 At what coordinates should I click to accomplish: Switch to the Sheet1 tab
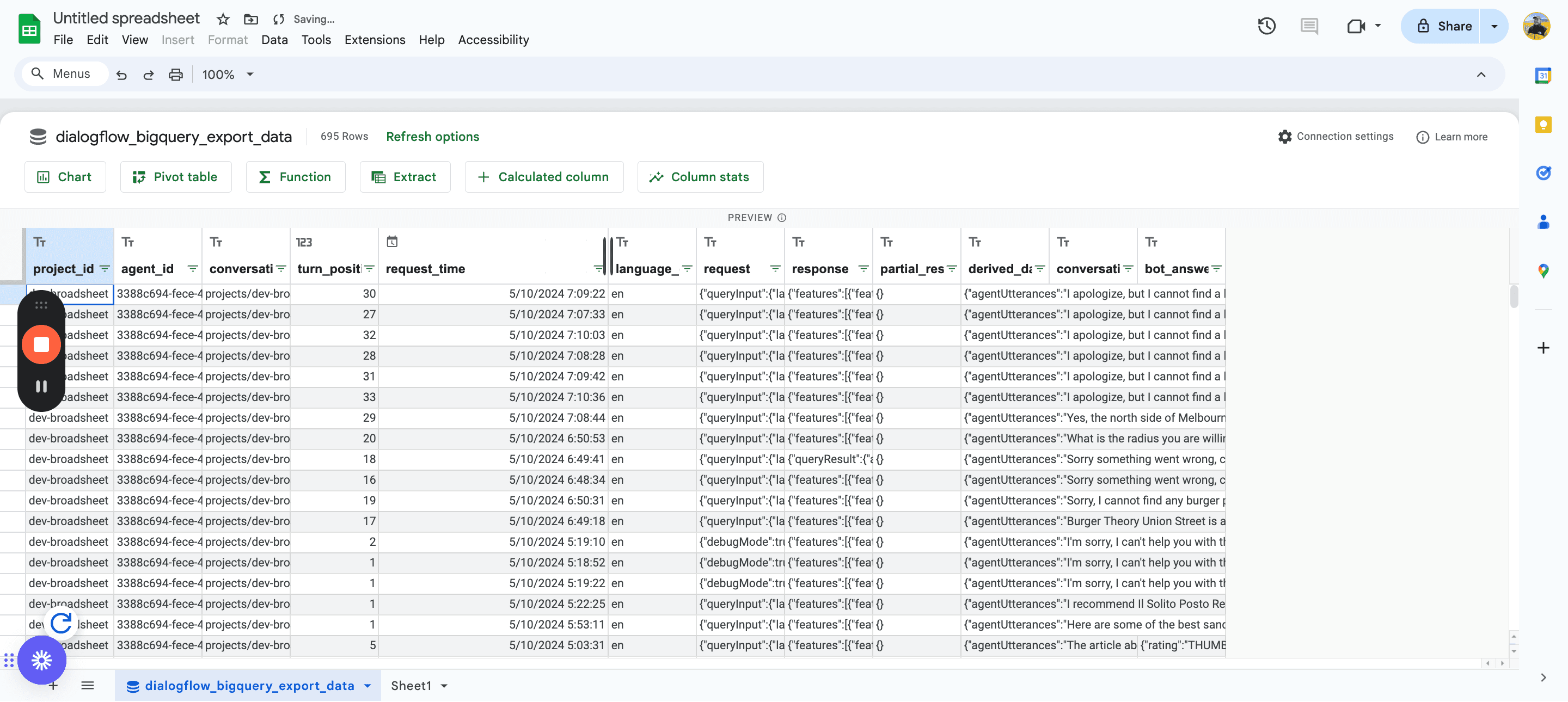(x=411, y=686)
